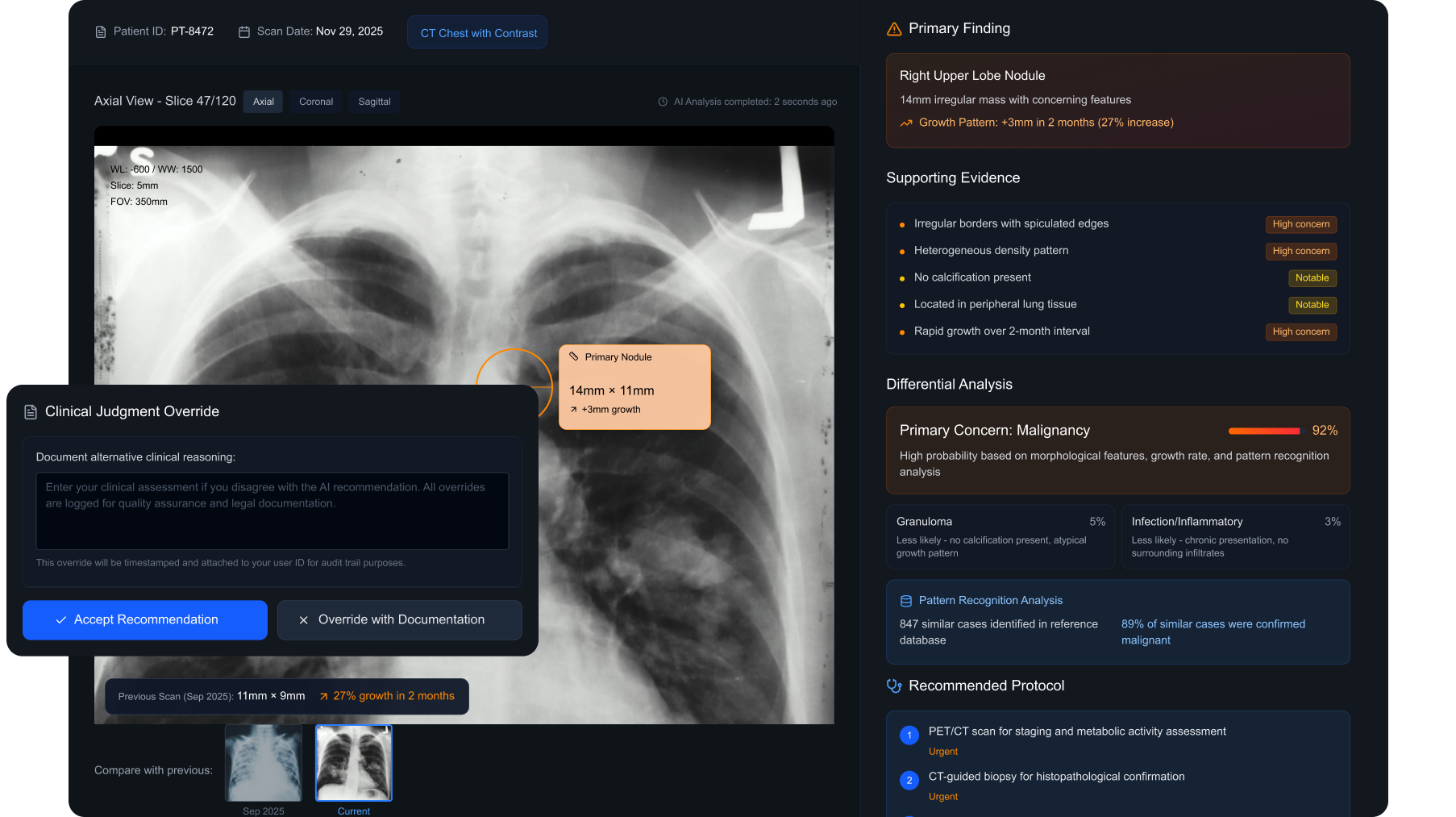Click the AI Analysis clock icon
This screenshot has width=1456, height=817.
[663, 102]
